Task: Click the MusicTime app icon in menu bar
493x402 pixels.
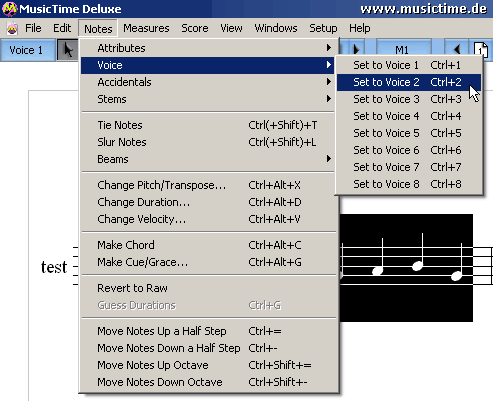Action: pyautogui.click(x=12, y=28)
